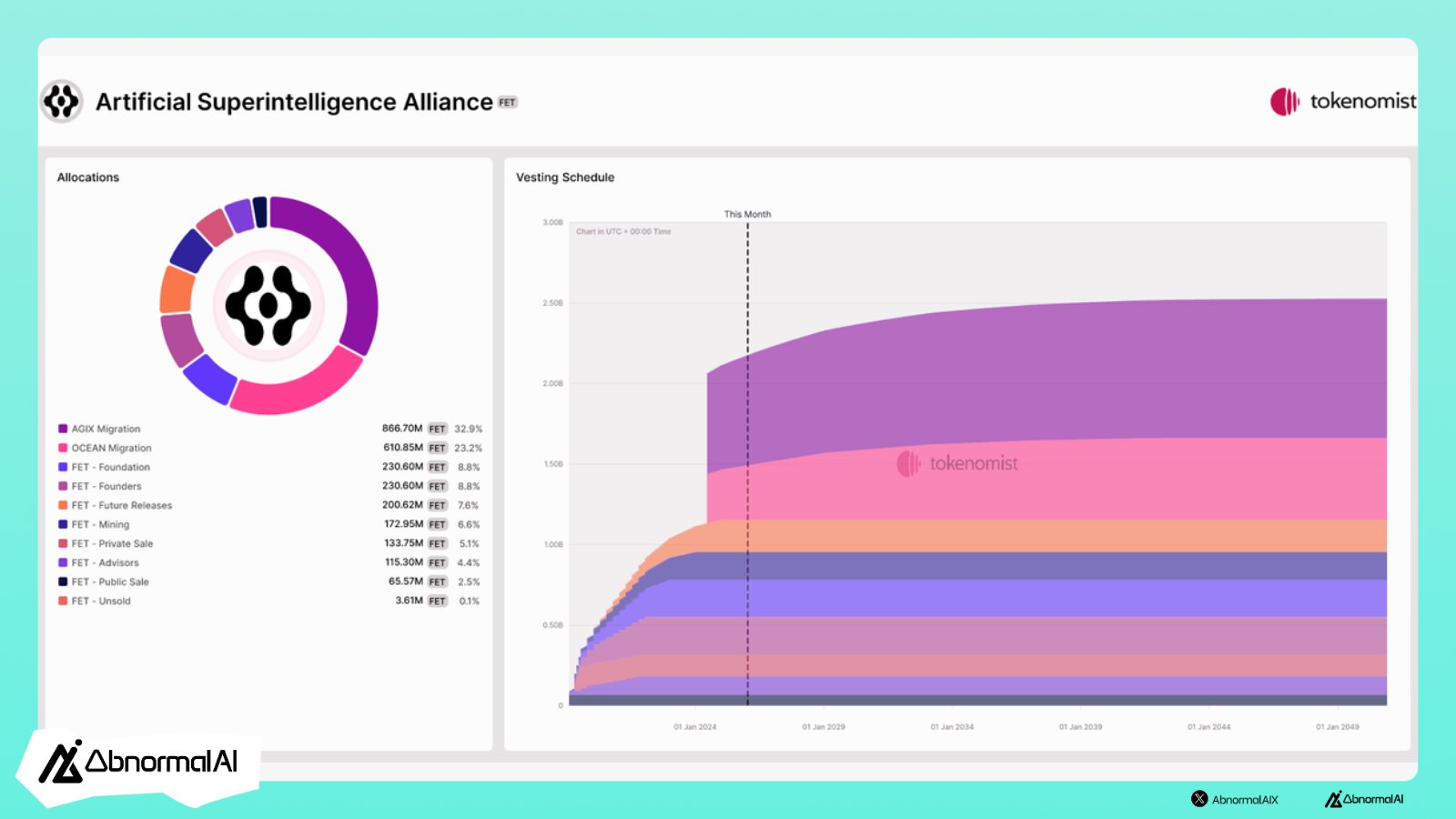
Task: Select the FET - Mining legend swatch
Action: (63, 524)
